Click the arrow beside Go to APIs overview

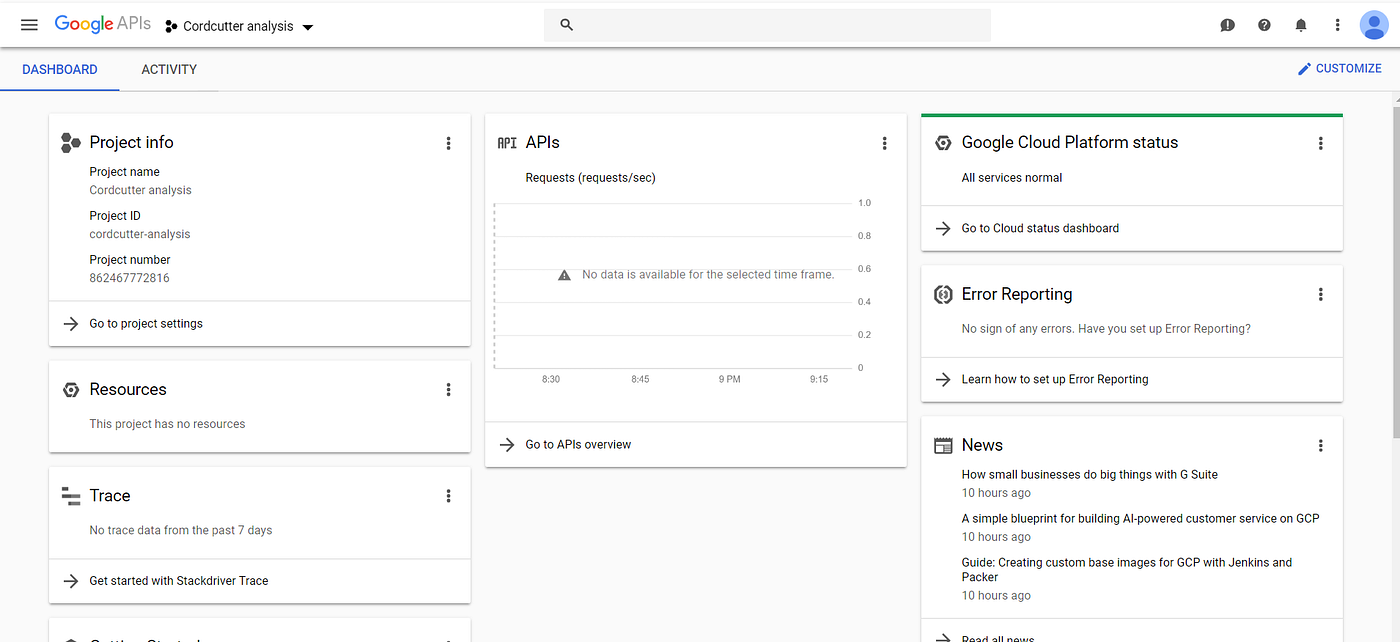507,444
